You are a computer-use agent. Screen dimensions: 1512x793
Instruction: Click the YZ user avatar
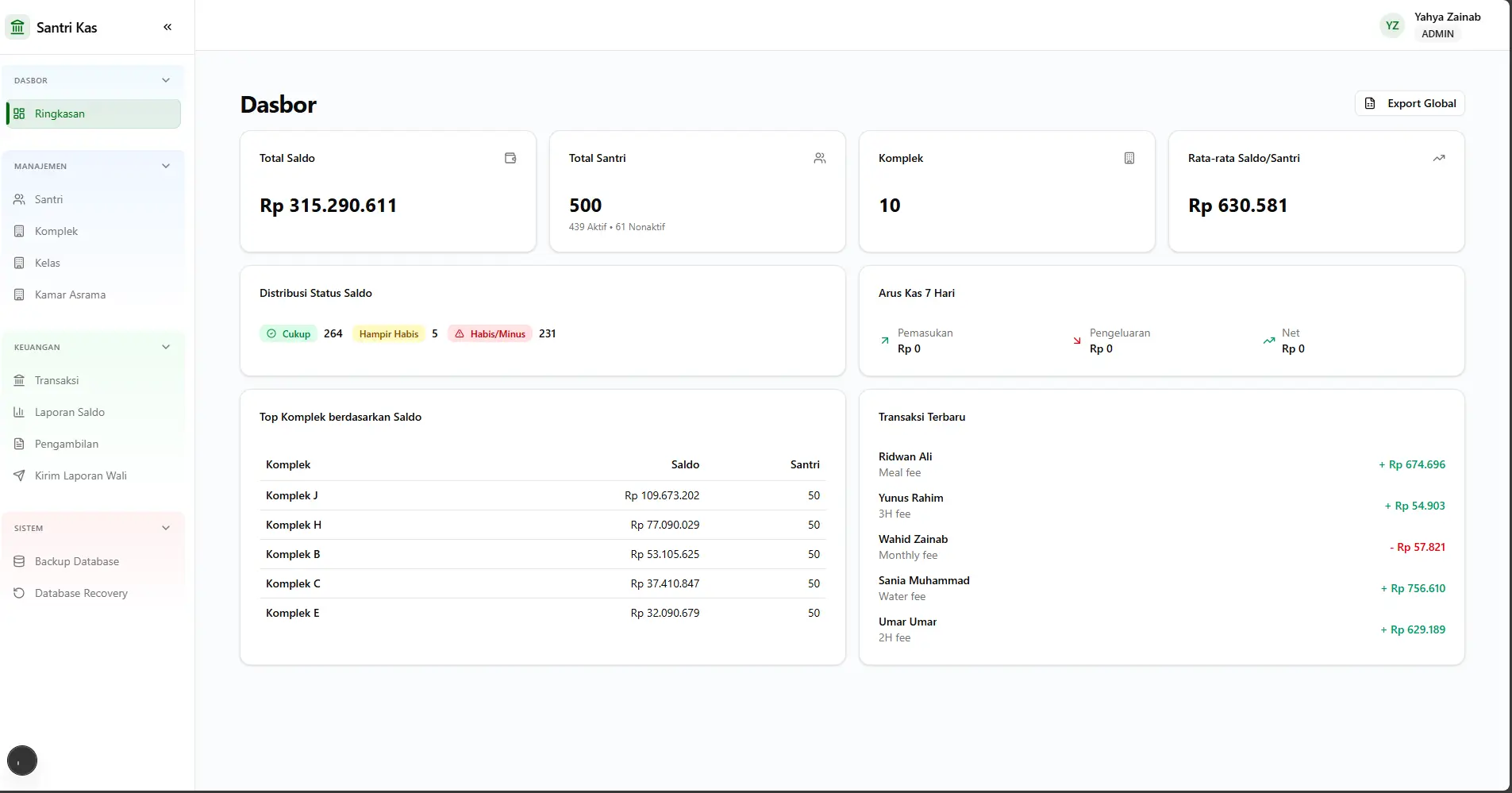pos(1392,25)
